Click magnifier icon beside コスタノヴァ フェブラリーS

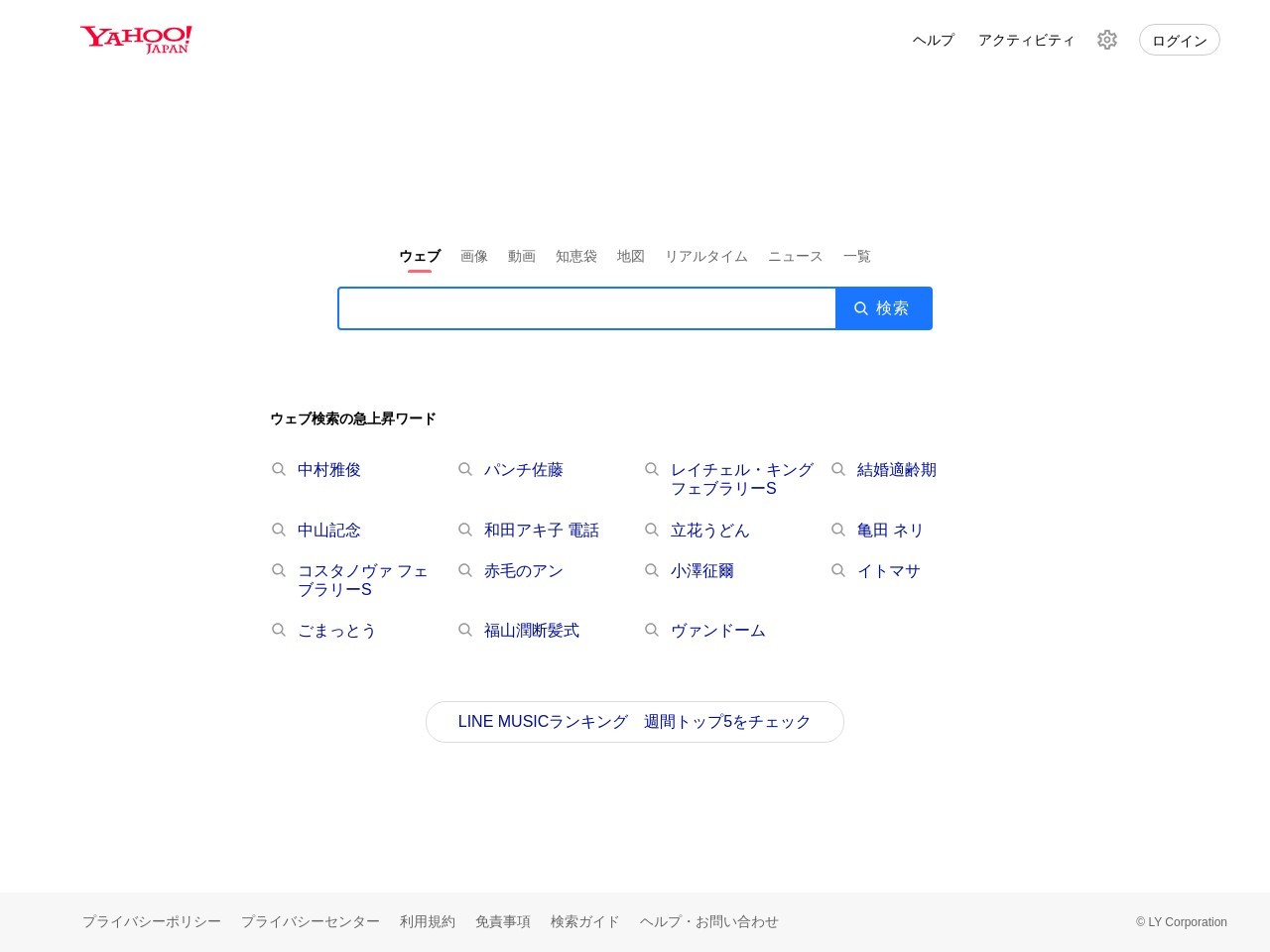279,570
